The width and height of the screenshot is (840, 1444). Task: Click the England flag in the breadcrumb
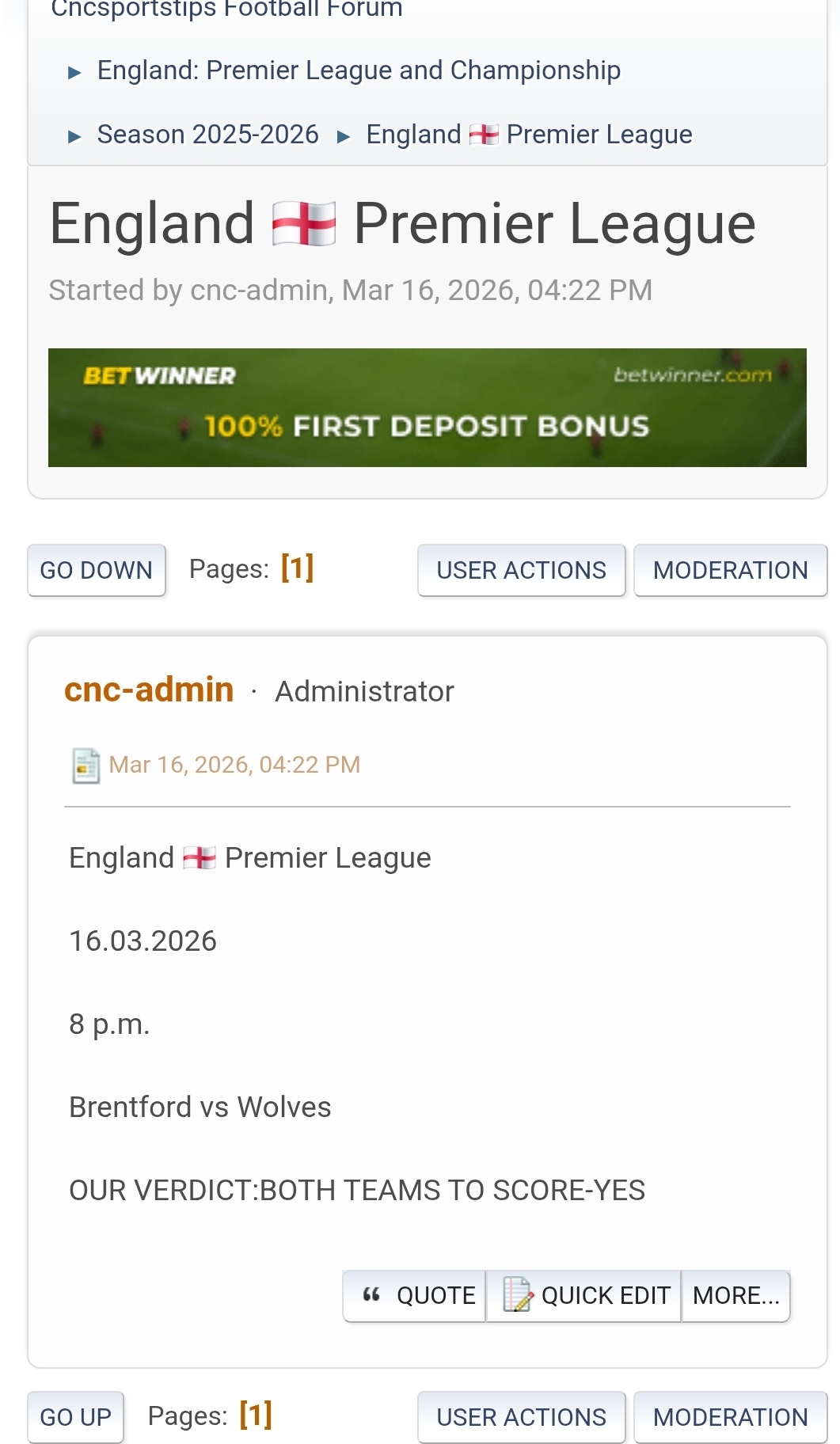coord(484,135)
